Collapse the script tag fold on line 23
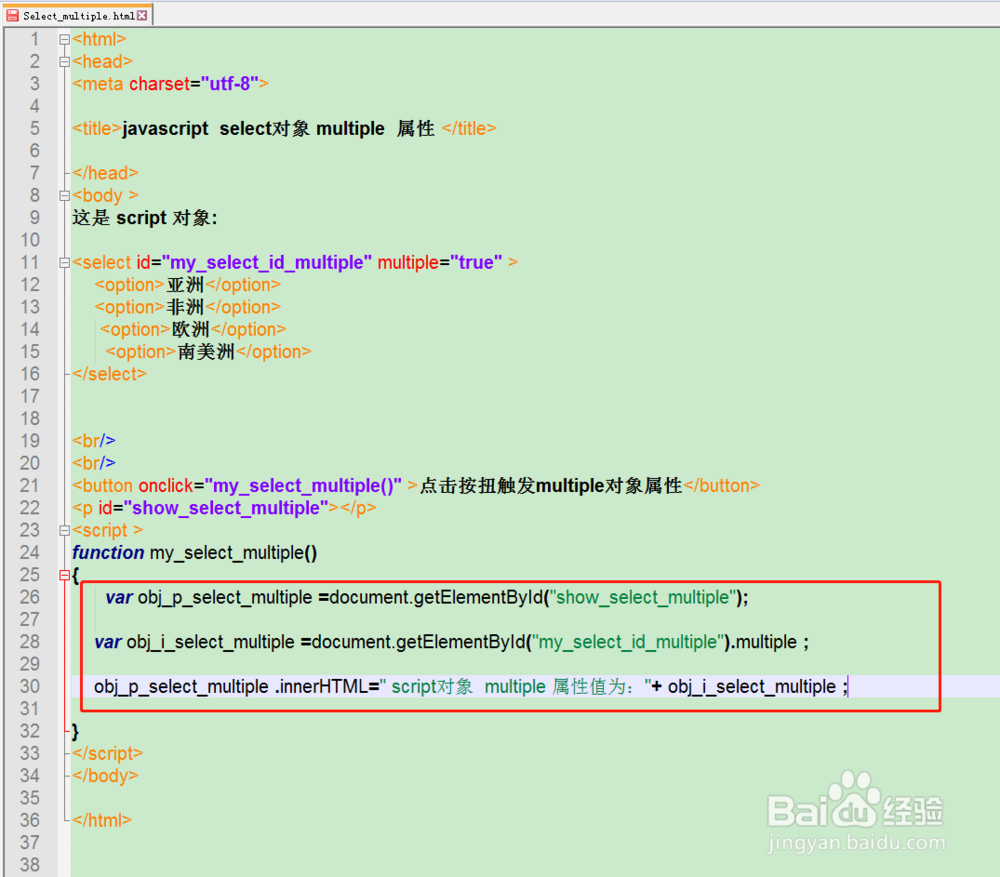 click(64, 531)
